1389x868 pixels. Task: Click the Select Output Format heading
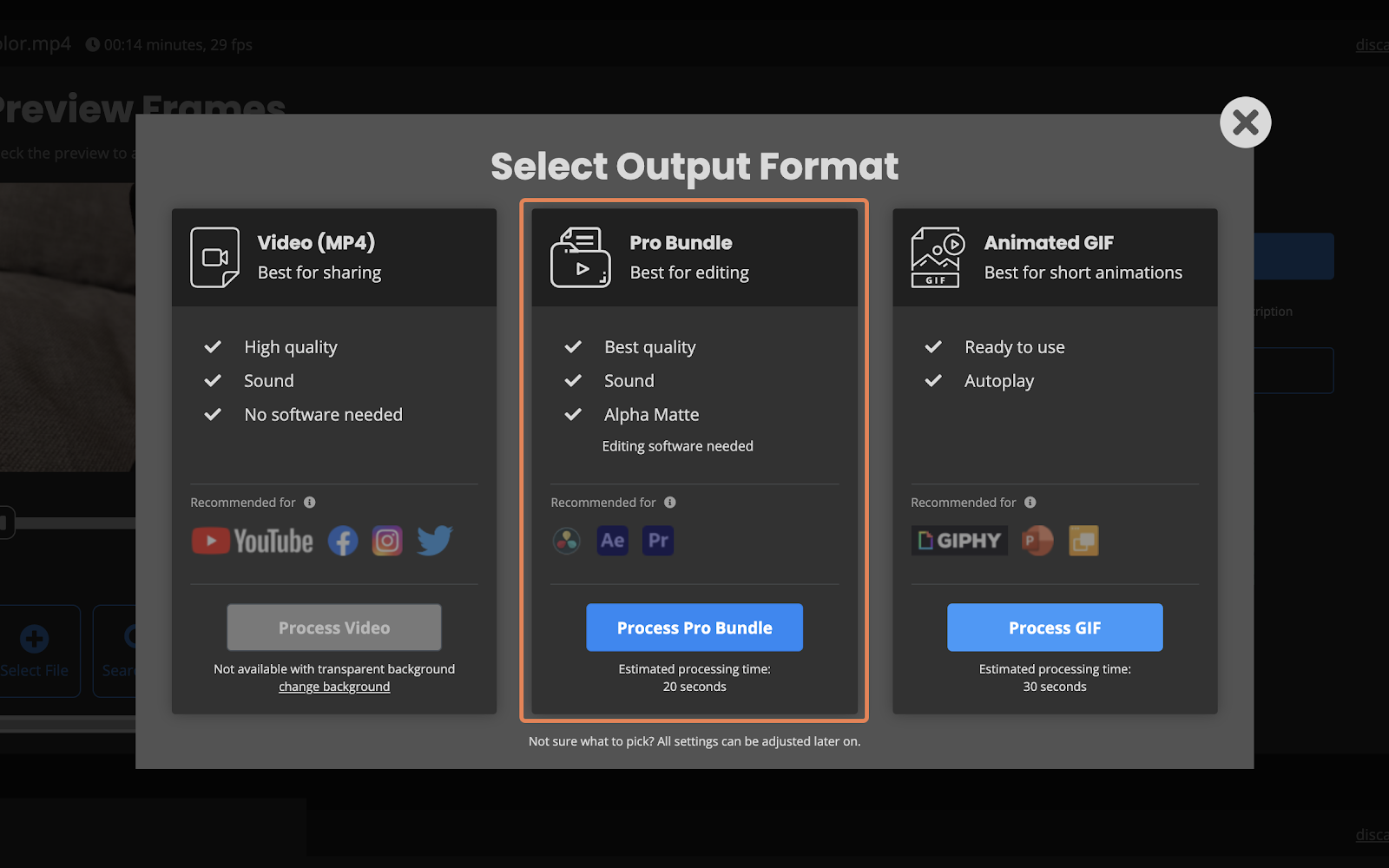click(694, 167)
